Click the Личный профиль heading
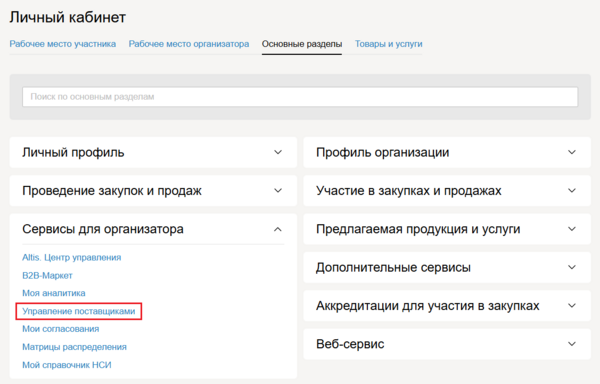This screenshot has width=600, height=384. (x=73, y=152)
